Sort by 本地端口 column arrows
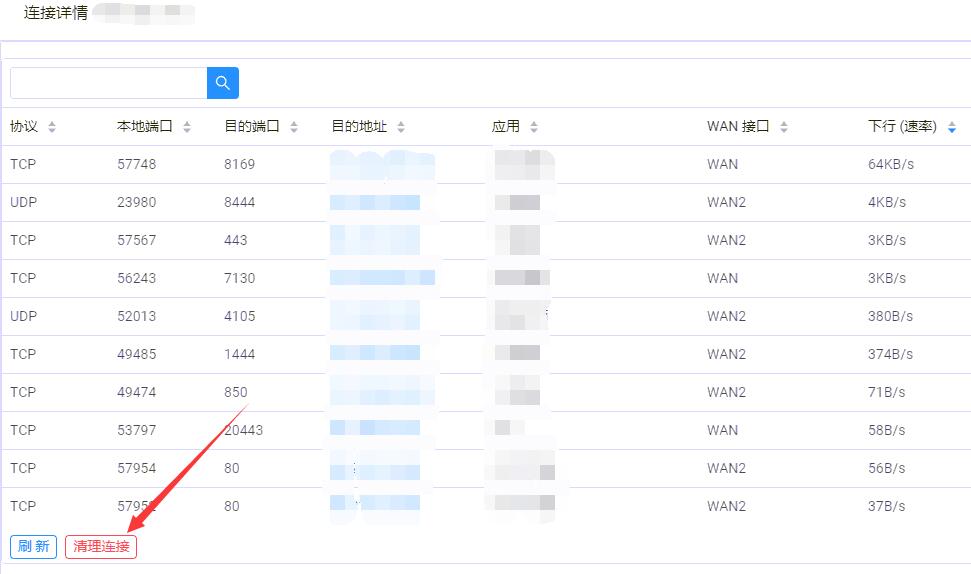This screenshot has width=971, height=574. point(187,127)
